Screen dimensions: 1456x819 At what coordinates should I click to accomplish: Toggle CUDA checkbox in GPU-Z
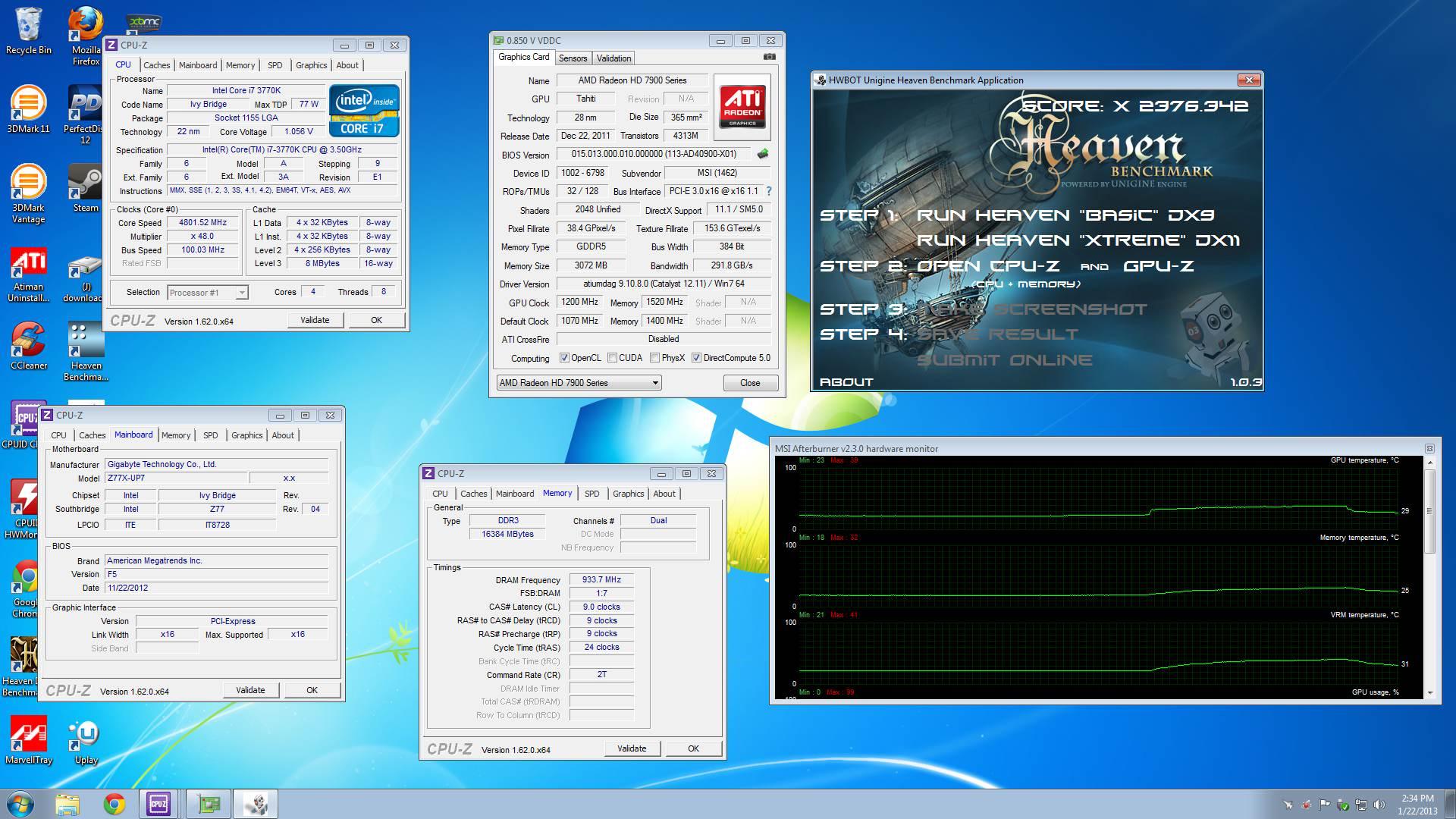point(612,358)
